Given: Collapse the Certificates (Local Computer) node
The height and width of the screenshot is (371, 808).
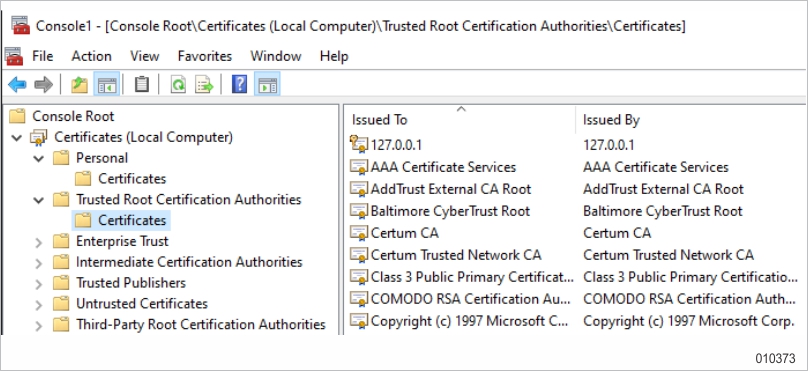Looking at the screenshot, I should pyautogui.click(x=17, y=138).
